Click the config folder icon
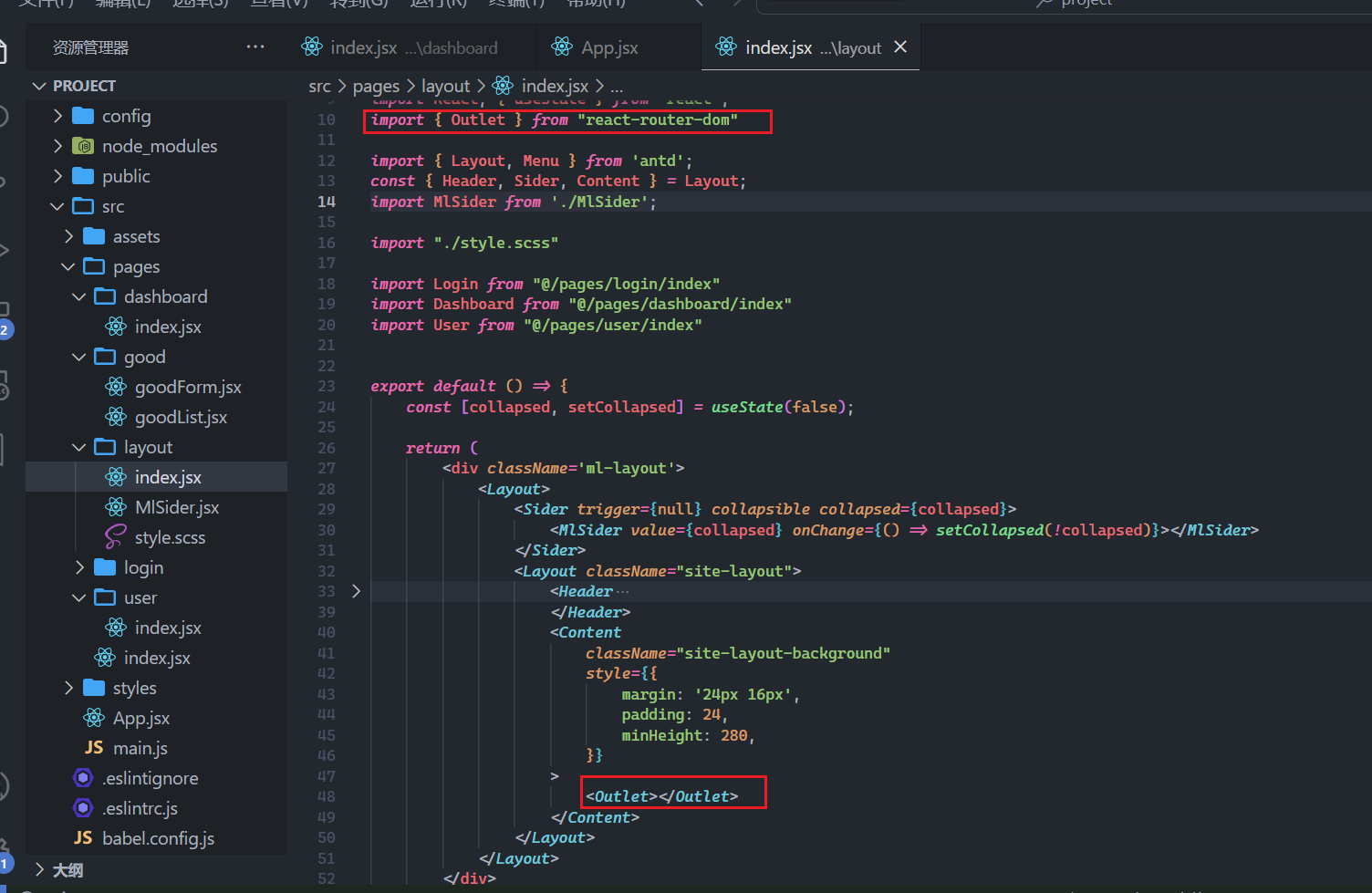Image resolution: width=1372 pixels, height=893 pixels. click(x=83, y=116)
